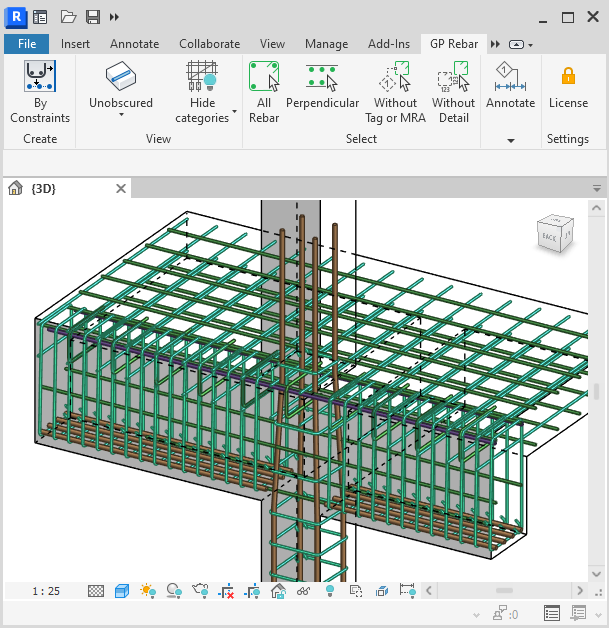This screenshot has width=609, height=628.
Task: Click the Hide categories tool
Action: [202, 92]
